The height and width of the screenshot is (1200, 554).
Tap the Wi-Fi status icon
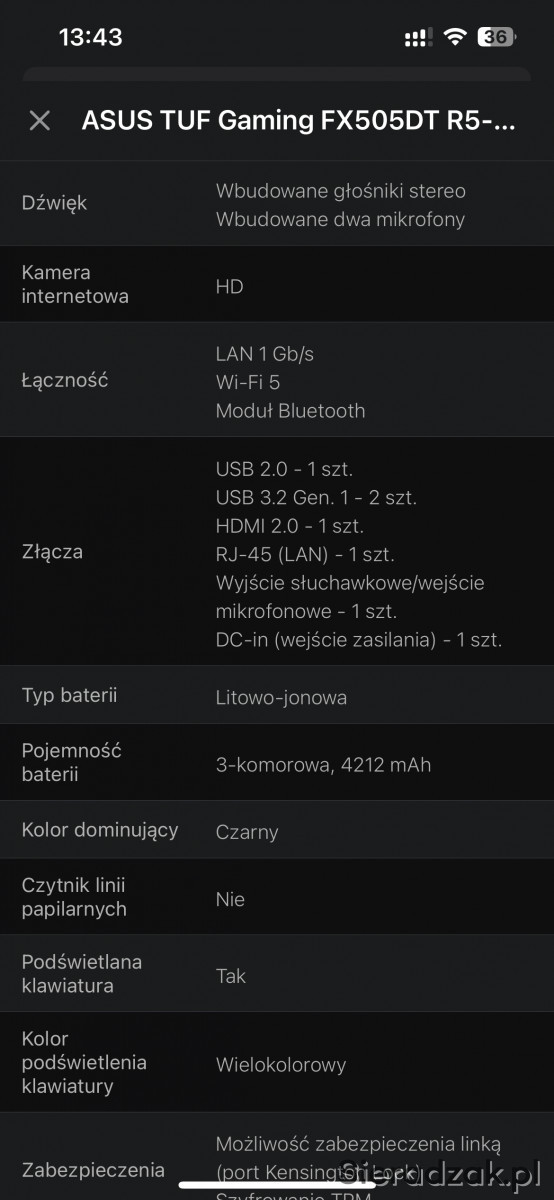coord(456,38)
